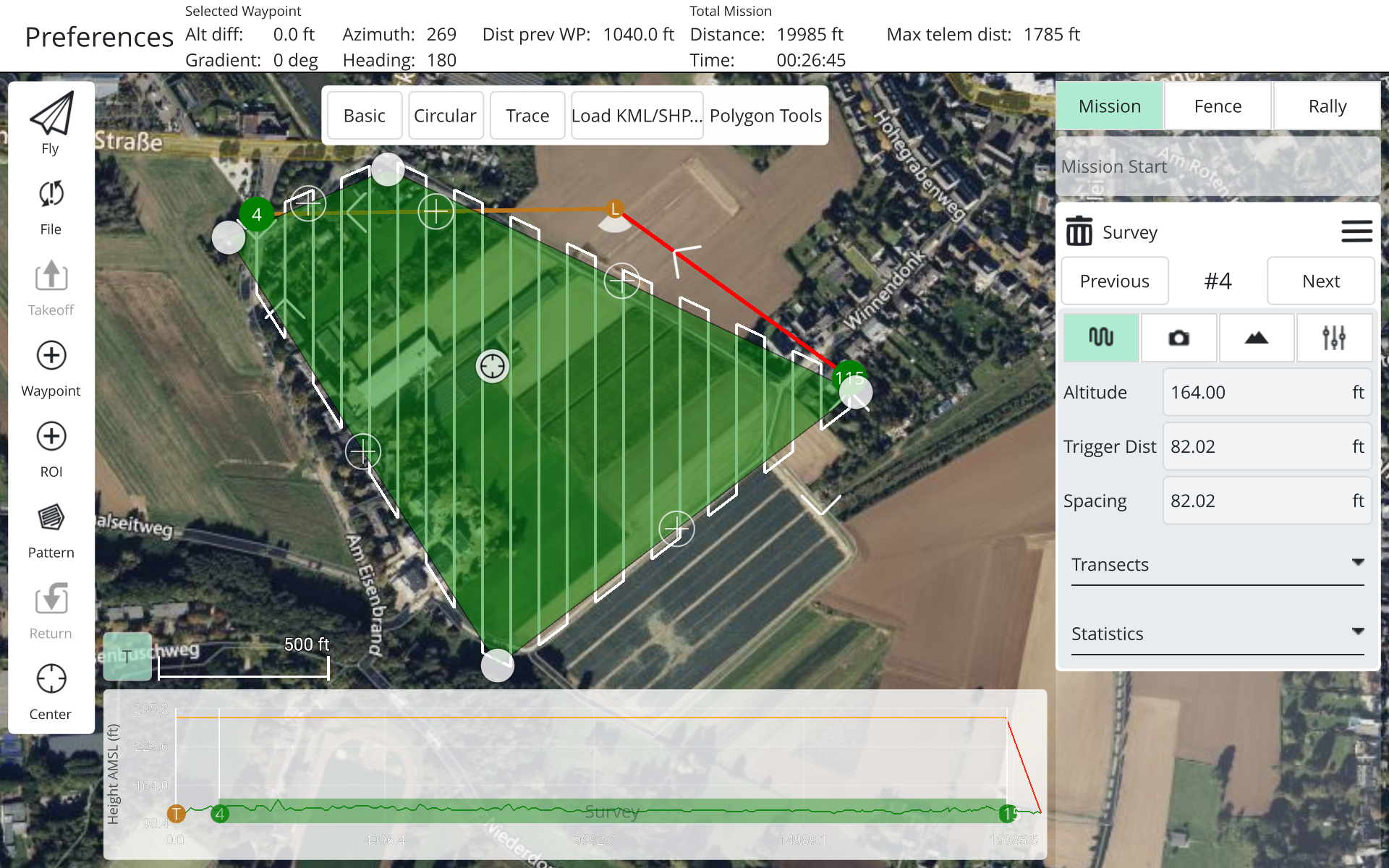Select the green waypoint 4 marker on map

[257, 214]
